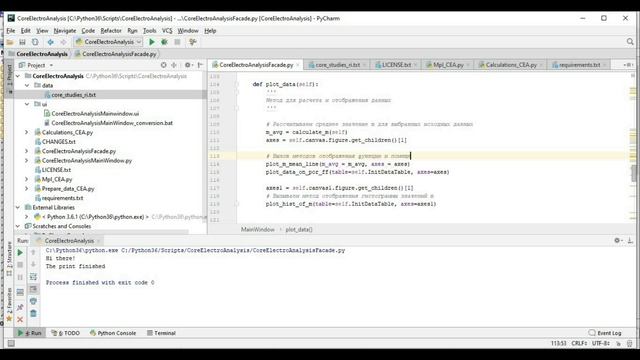This screenshot has width=640, height=360.
Task: Hide the Project panel with the hide icon
Action: pos(200,65)
